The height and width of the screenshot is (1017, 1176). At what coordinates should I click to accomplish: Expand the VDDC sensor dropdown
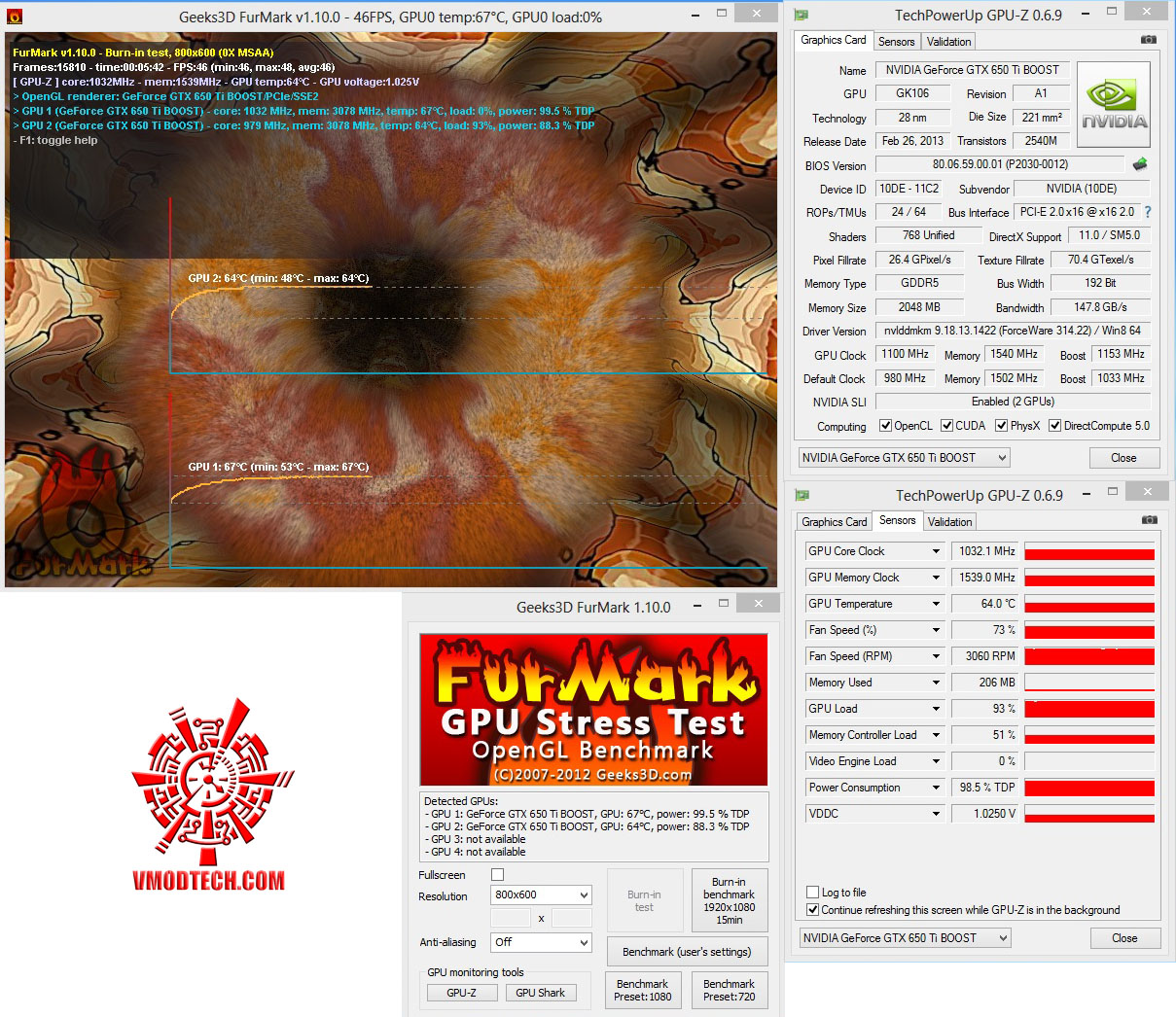(x=936, y=814)
